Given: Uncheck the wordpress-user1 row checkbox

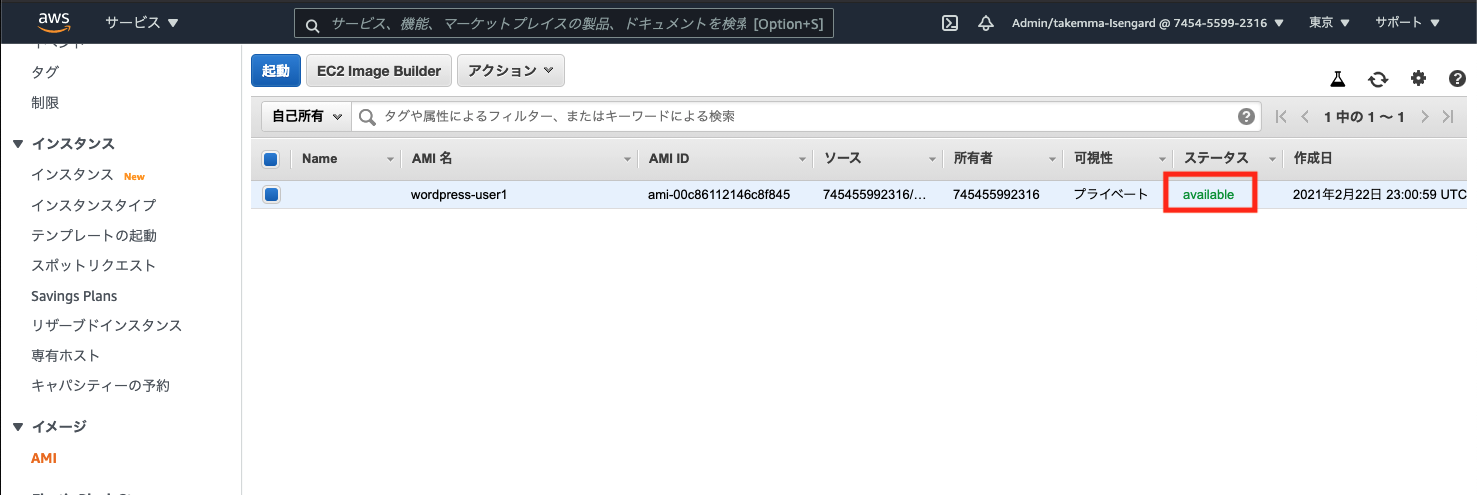Looking at the screenshot, I should point(271,195).
